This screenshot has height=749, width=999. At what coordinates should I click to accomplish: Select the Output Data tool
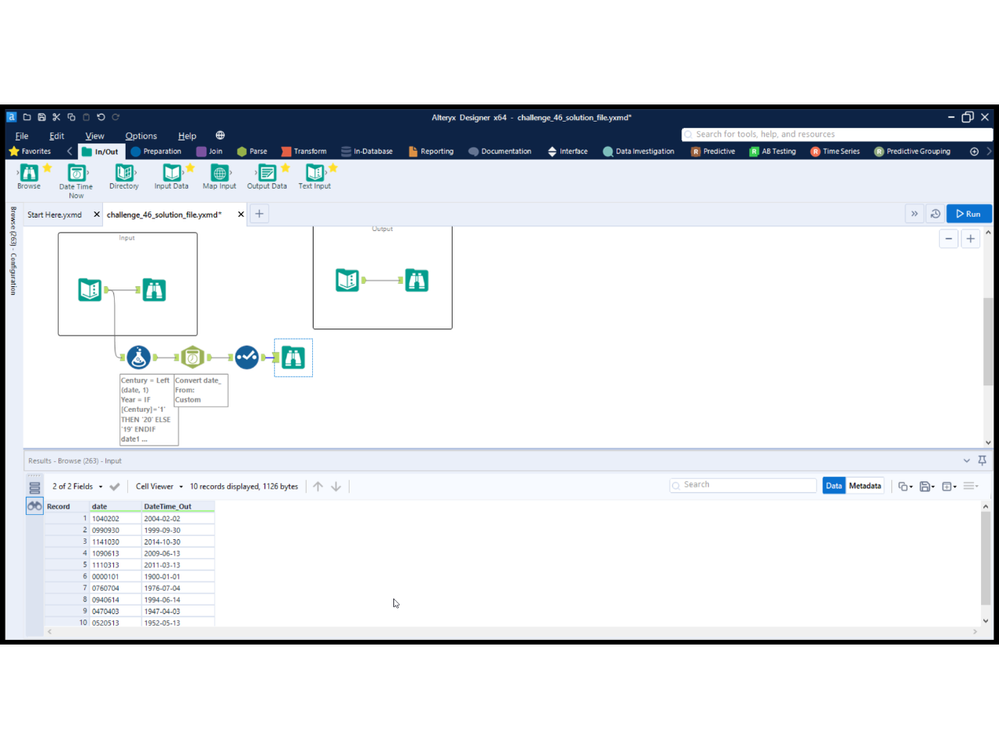pos(267,176)
